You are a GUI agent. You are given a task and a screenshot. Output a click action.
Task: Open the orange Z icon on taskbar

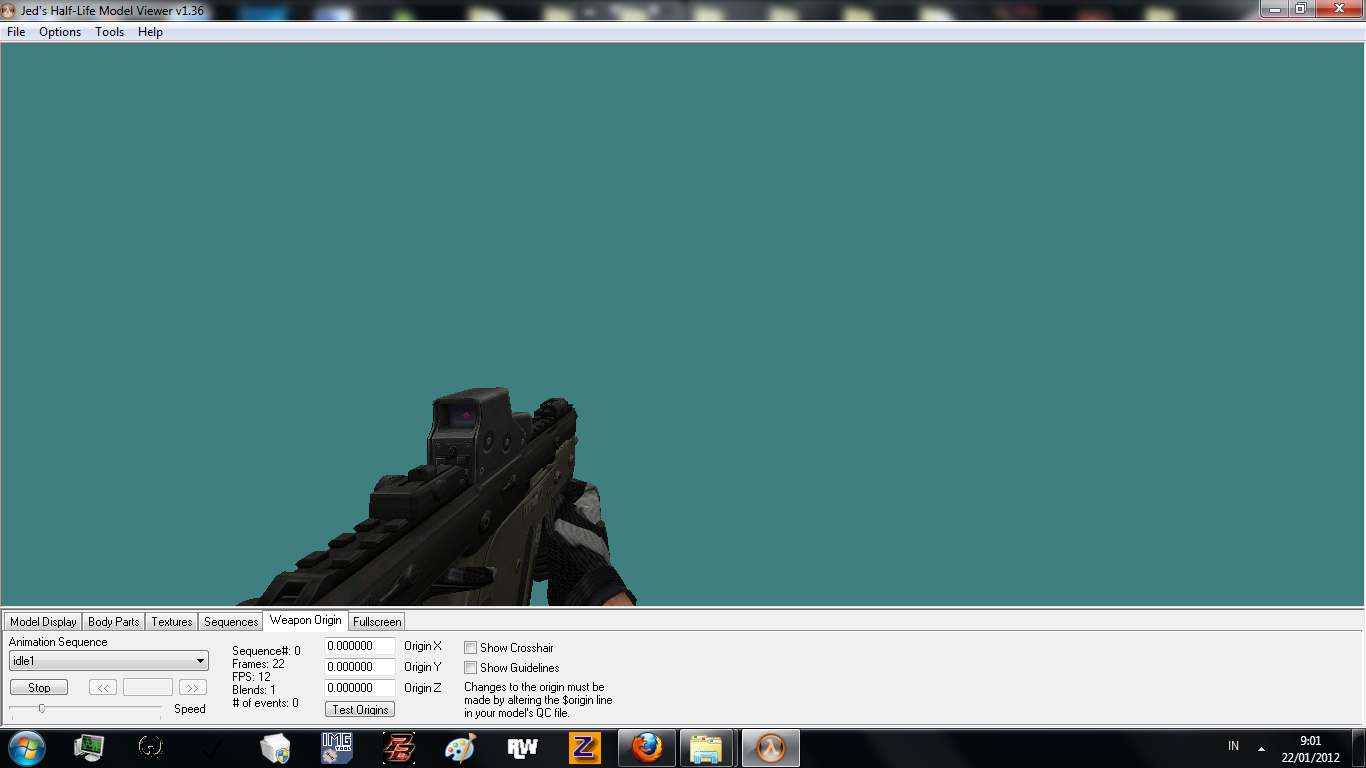[584, 748]
